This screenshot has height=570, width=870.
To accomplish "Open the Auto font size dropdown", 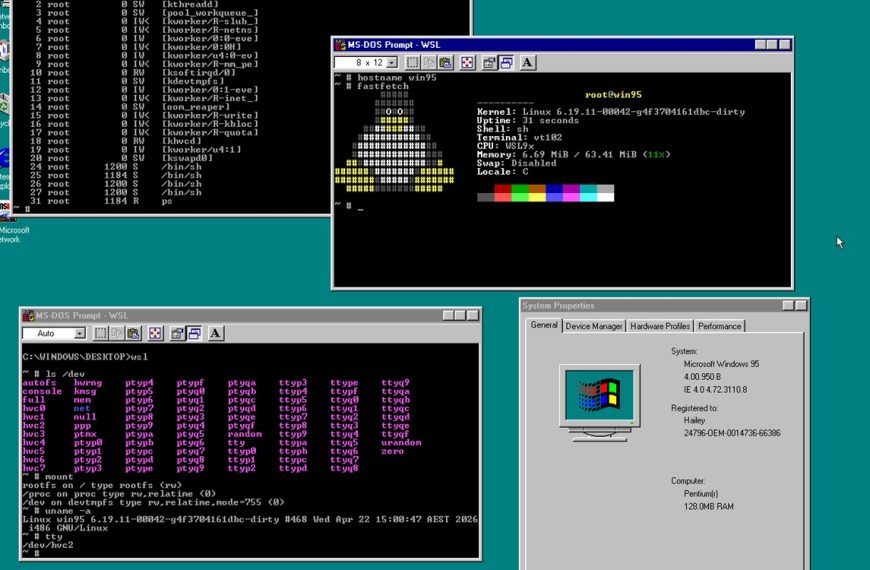I will (80, 333).
